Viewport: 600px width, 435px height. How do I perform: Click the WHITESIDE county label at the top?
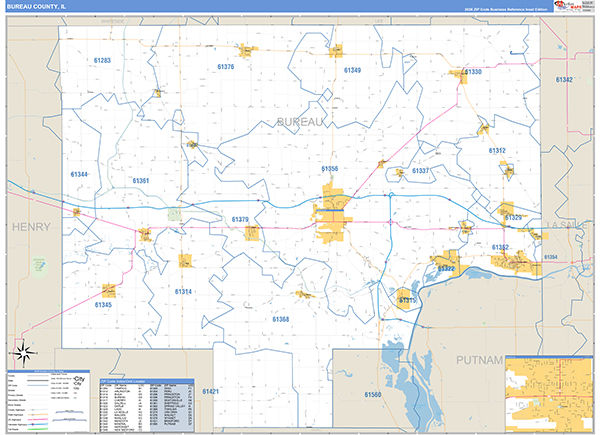click(x=112, y=21)
